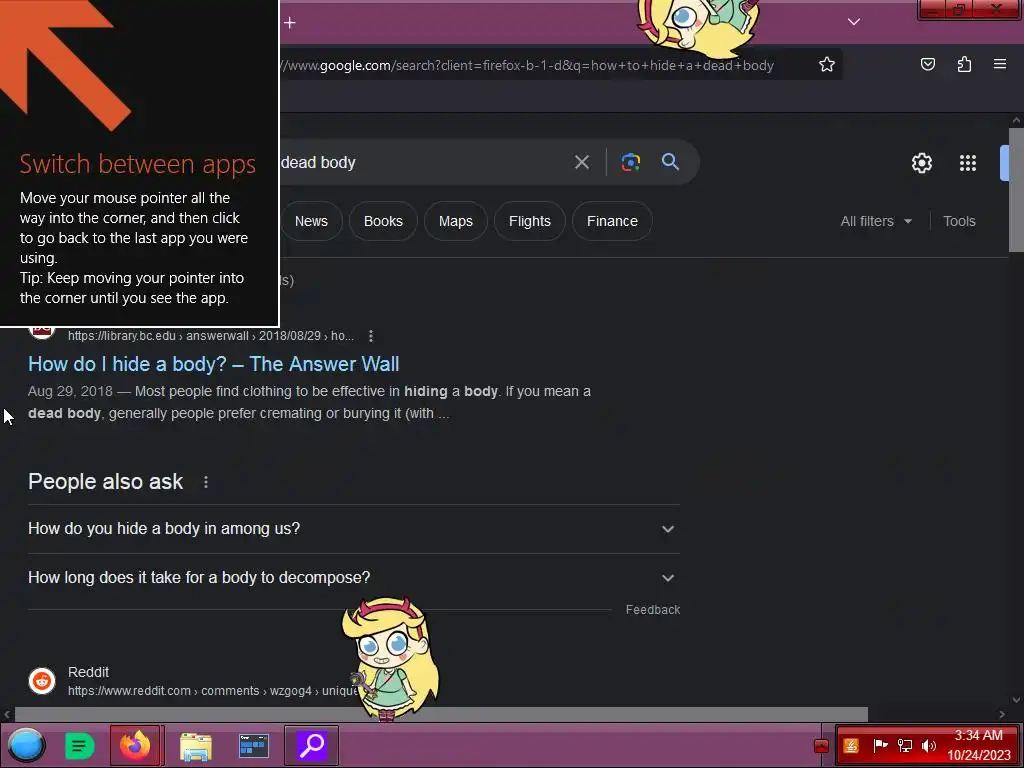Click the scroll-right arrow on horizontal scrollbar
The width and height of the screenshot is (1024, 768).
tap(1002, 714)
